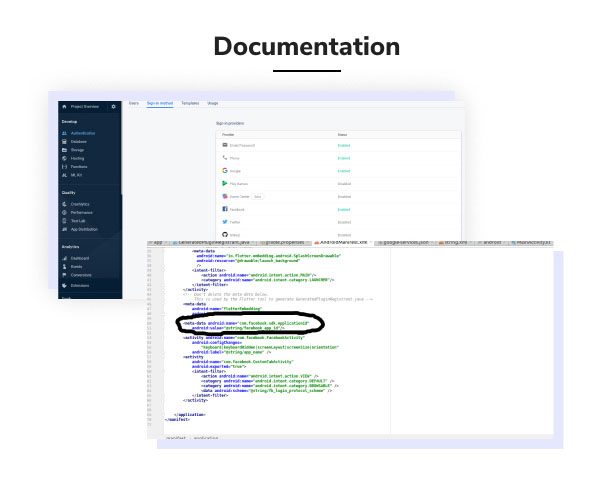Open the Templates tab
The width and height of the screenshot is (616, 494).
click(x=190, y=103)
